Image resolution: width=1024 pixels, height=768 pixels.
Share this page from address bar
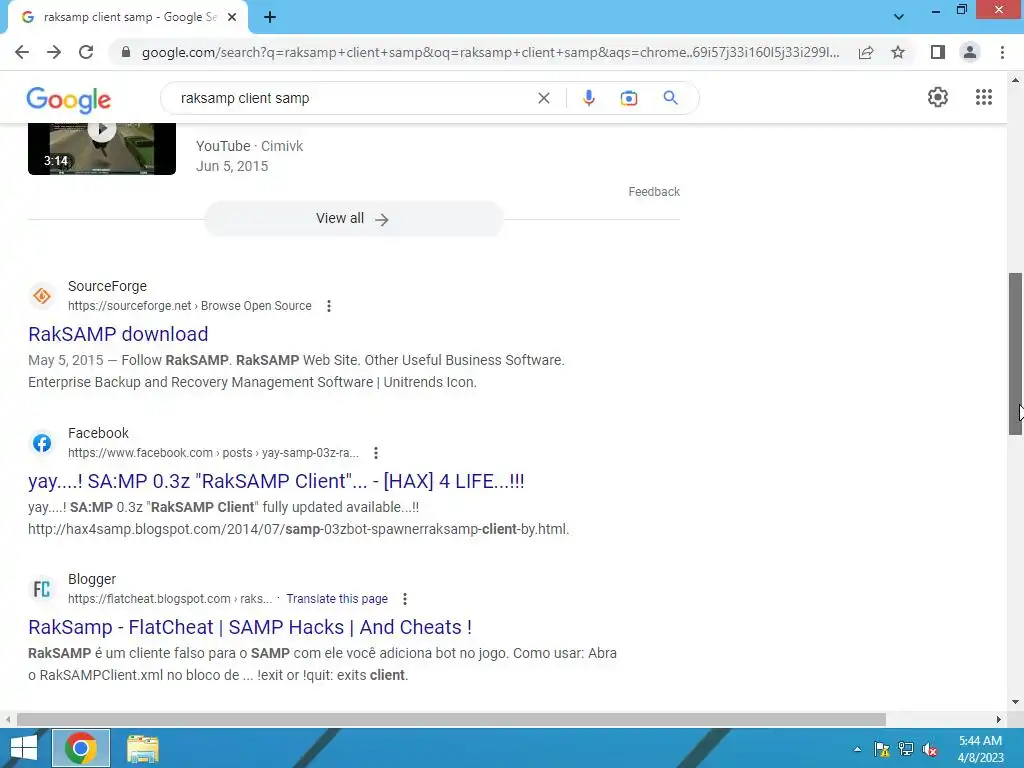coord(866,52)
